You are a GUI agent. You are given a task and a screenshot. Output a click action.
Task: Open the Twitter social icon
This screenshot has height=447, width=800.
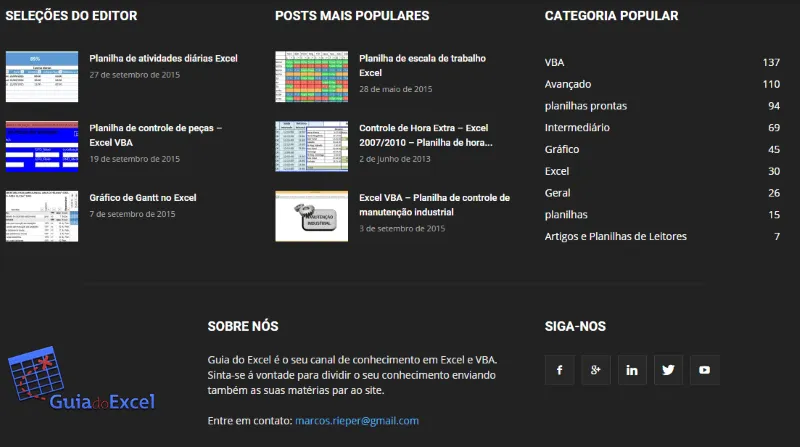tap(668, 370)
